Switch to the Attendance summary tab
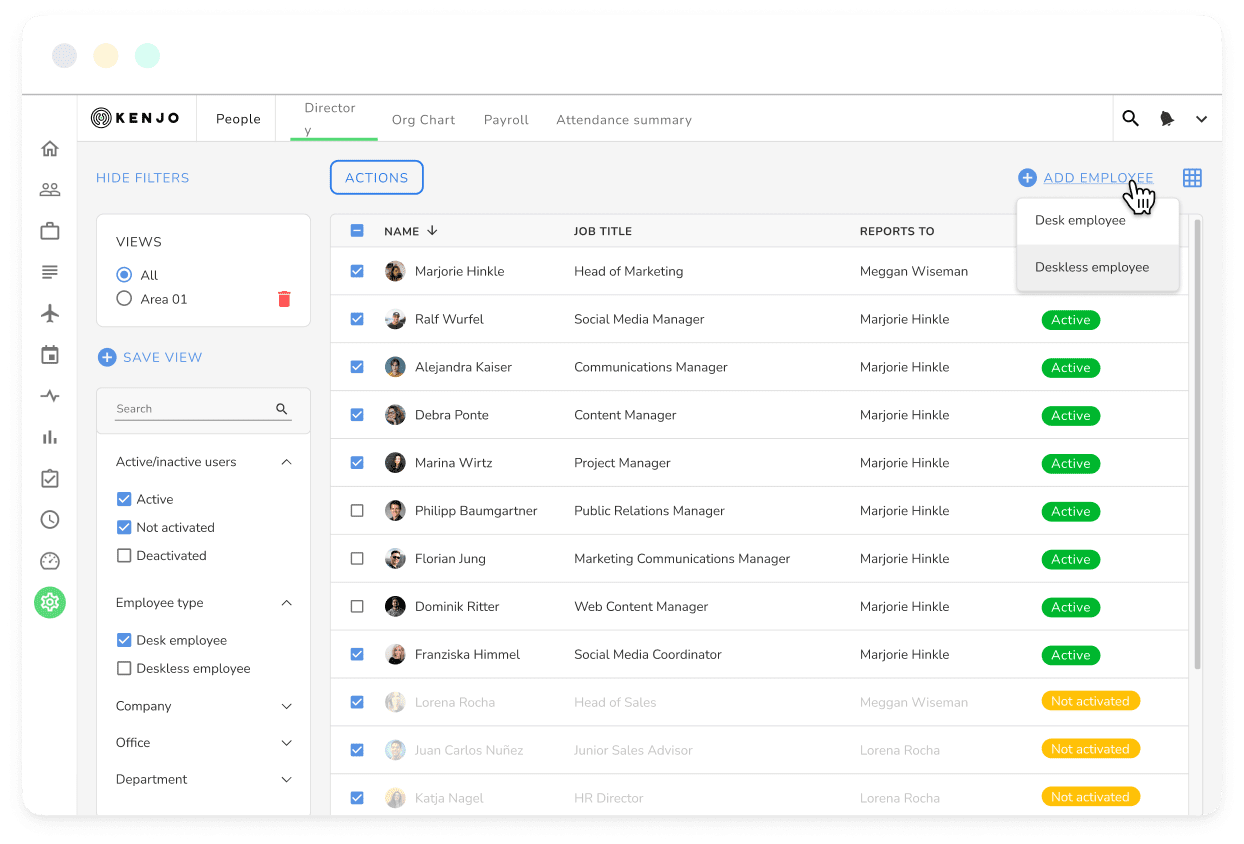The image size is (1244, 844). pyautogui.click(x=624, y=120)
